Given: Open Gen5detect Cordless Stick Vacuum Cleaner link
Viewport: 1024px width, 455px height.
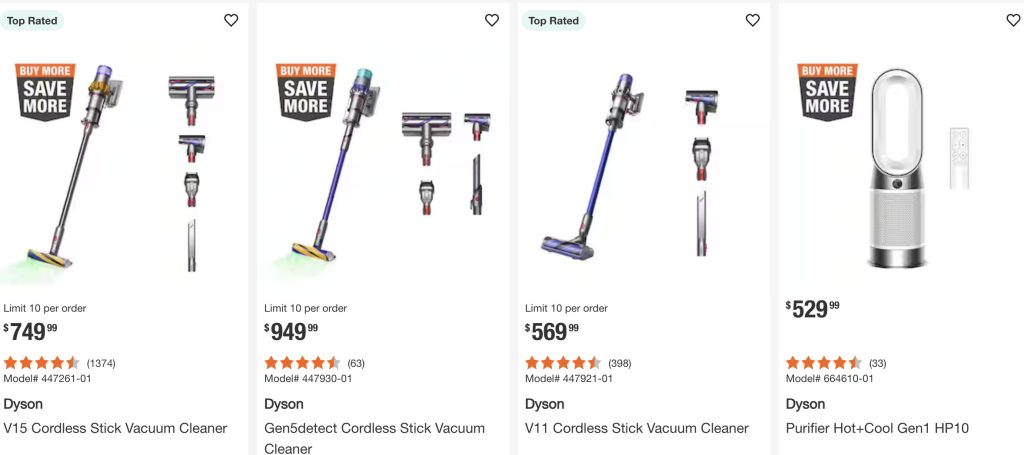Looking at the screenshot, I should (x=374, y=428).
